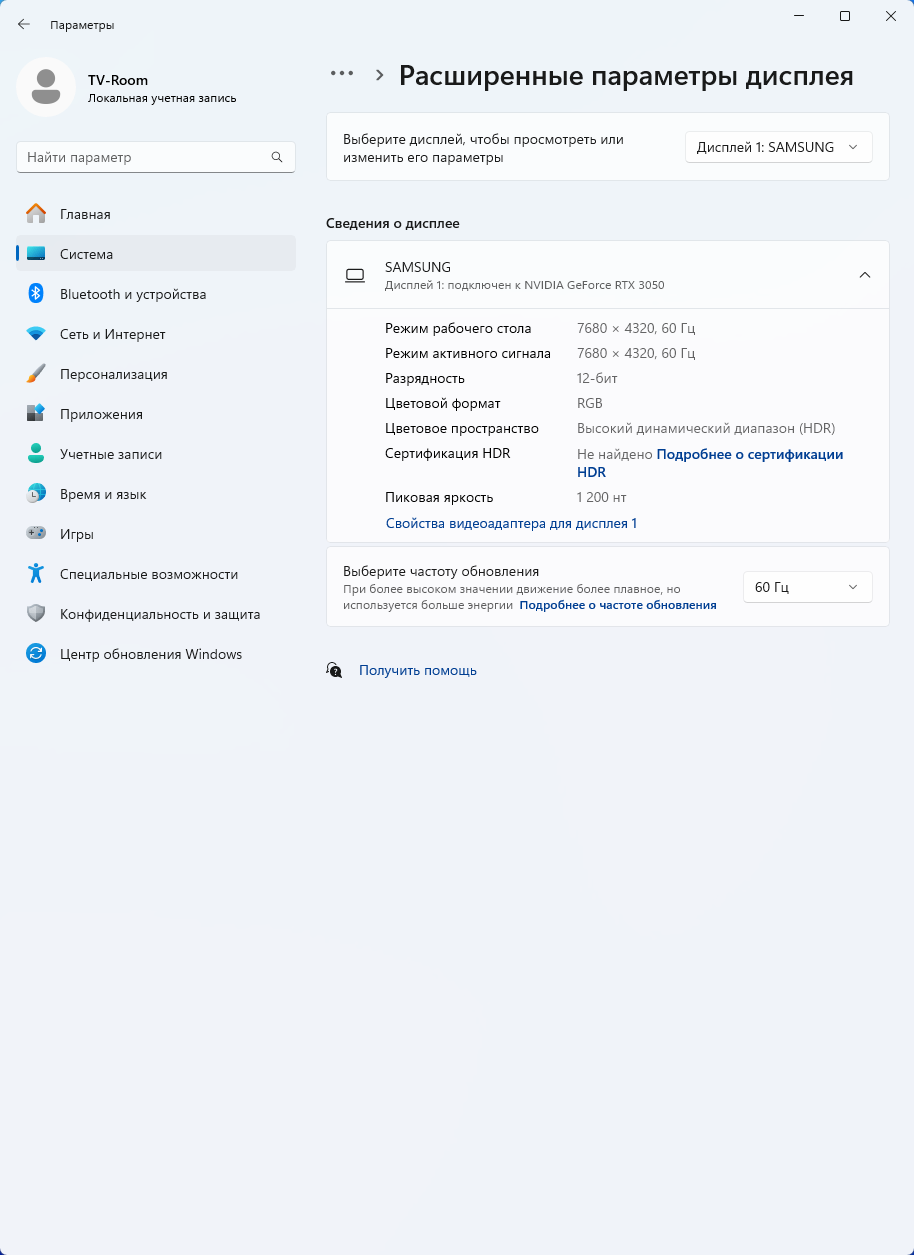This screenshot has width=914, height=1255.
Task: Click the search magnifier icon
Action: [x=277, y=157]
